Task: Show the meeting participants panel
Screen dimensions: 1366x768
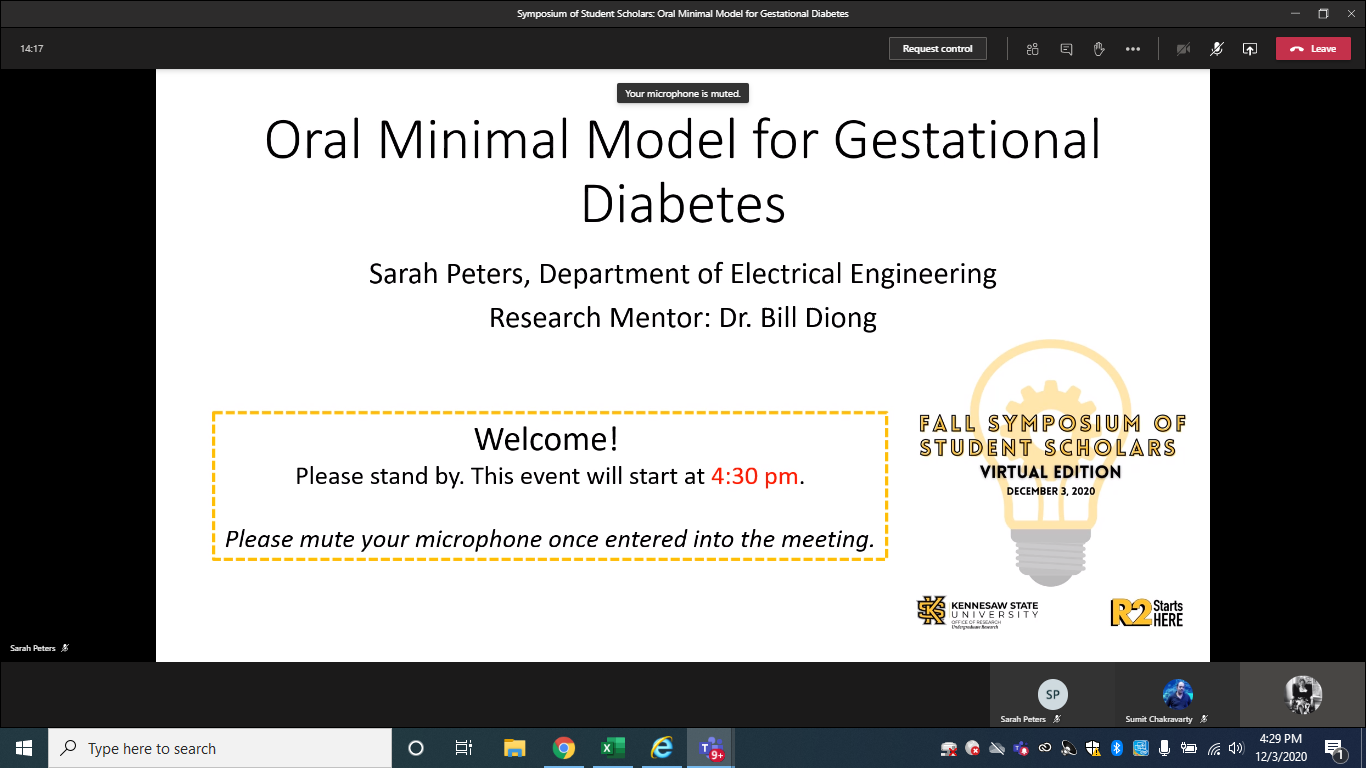Action: 1033,49
